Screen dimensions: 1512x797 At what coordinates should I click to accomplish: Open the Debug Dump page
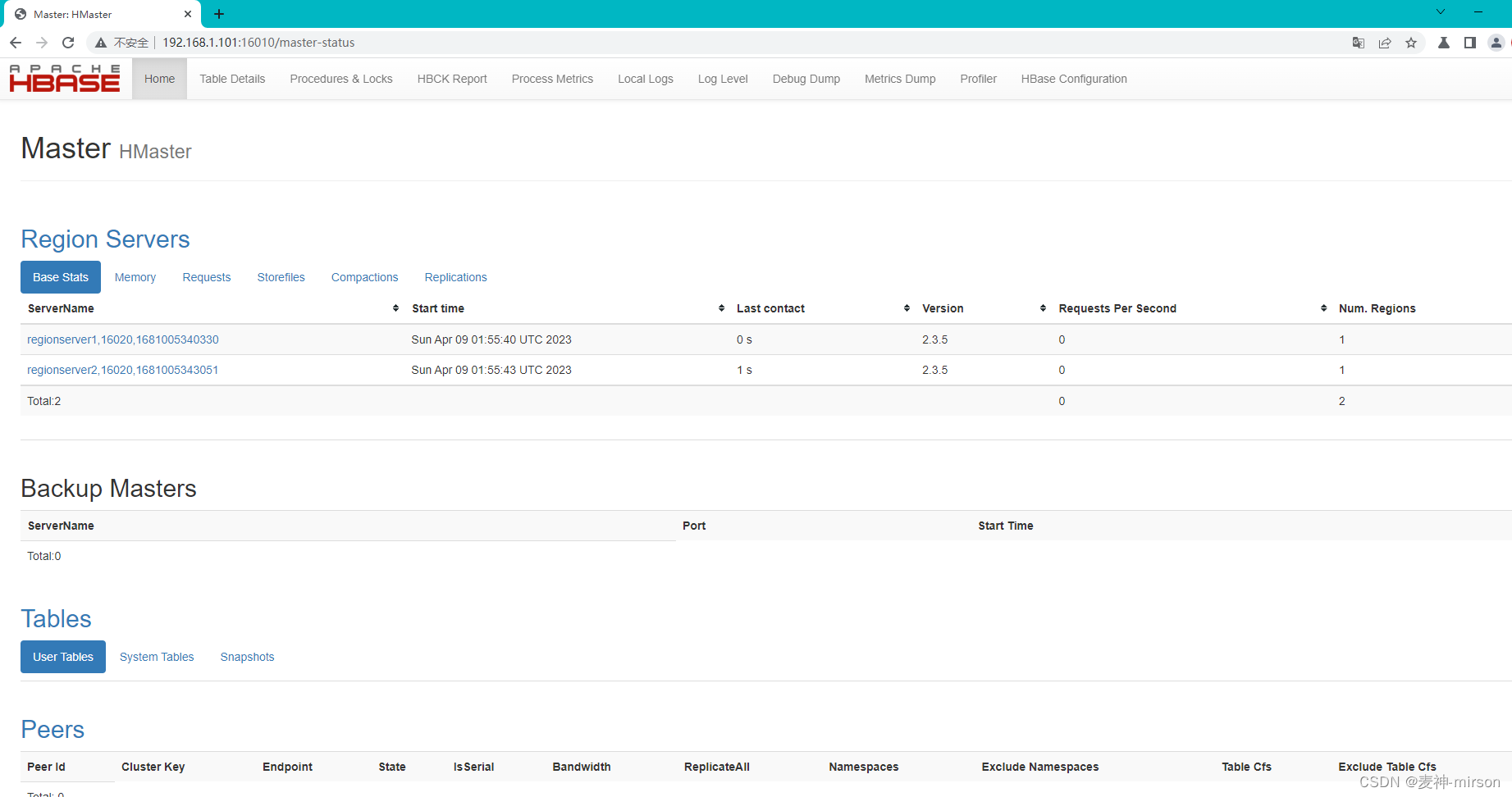806,79
